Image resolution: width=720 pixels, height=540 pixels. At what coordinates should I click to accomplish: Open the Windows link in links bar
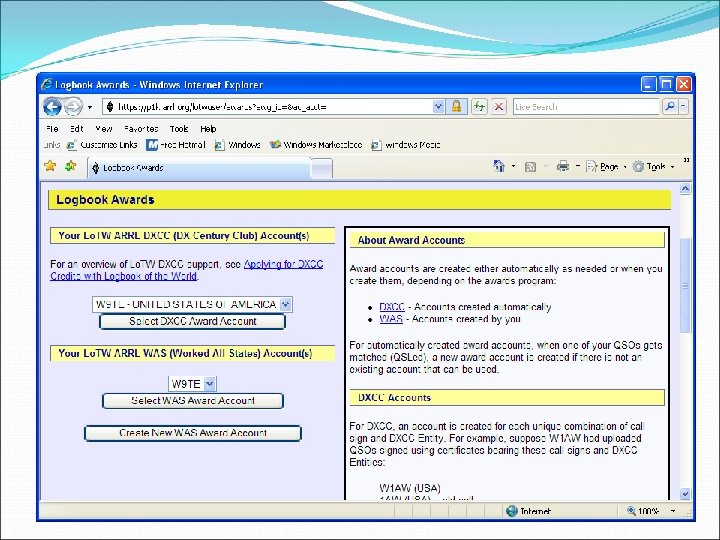(x=237, y=145)
